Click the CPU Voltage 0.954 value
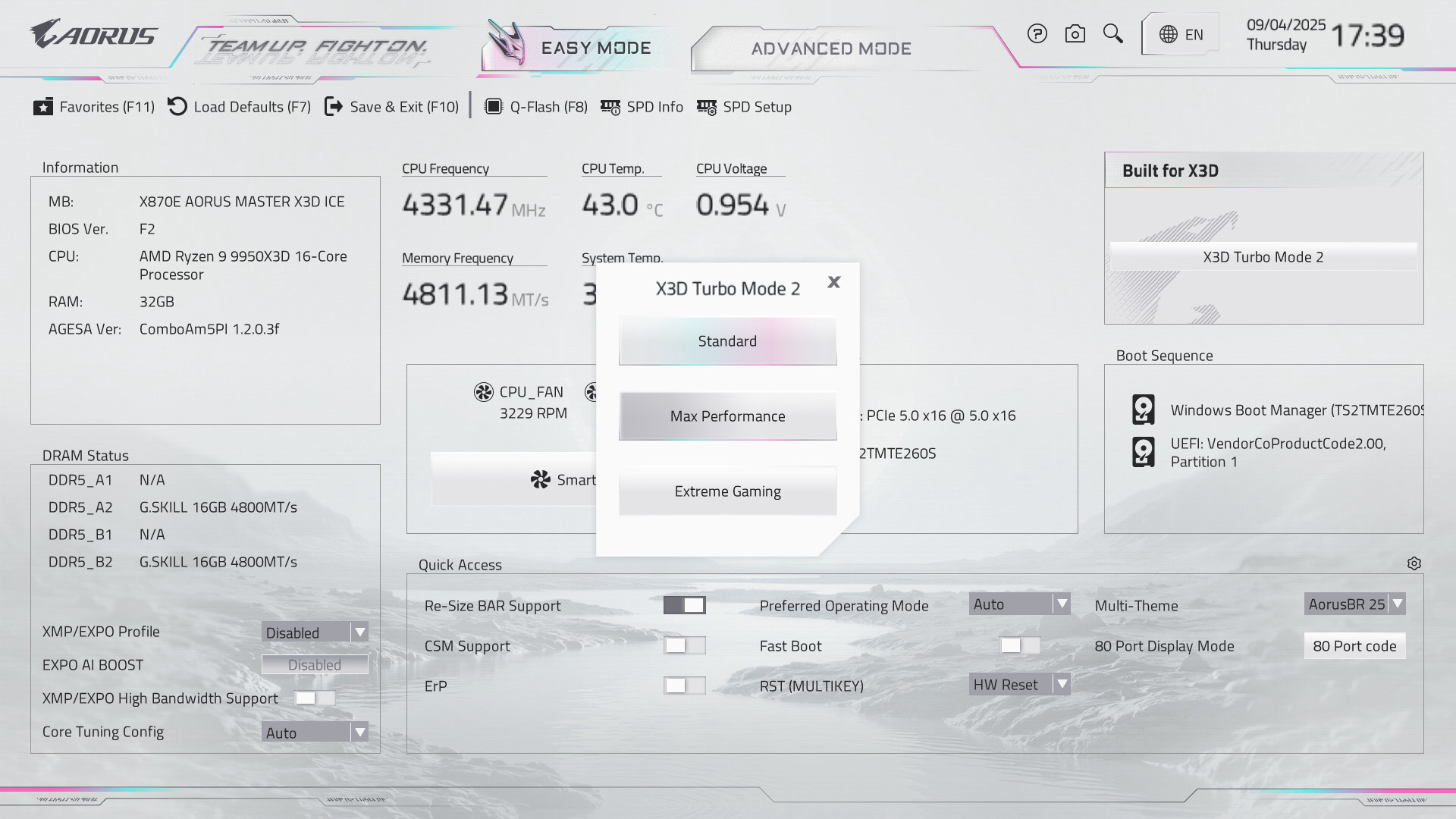 (x=733, y=205)
